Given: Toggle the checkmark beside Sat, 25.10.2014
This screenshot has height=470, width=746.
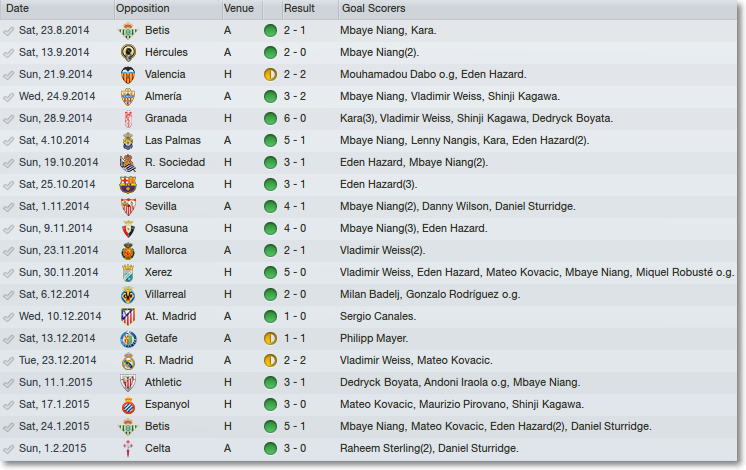Looking at the screenshot, I should tap(8, 185).
